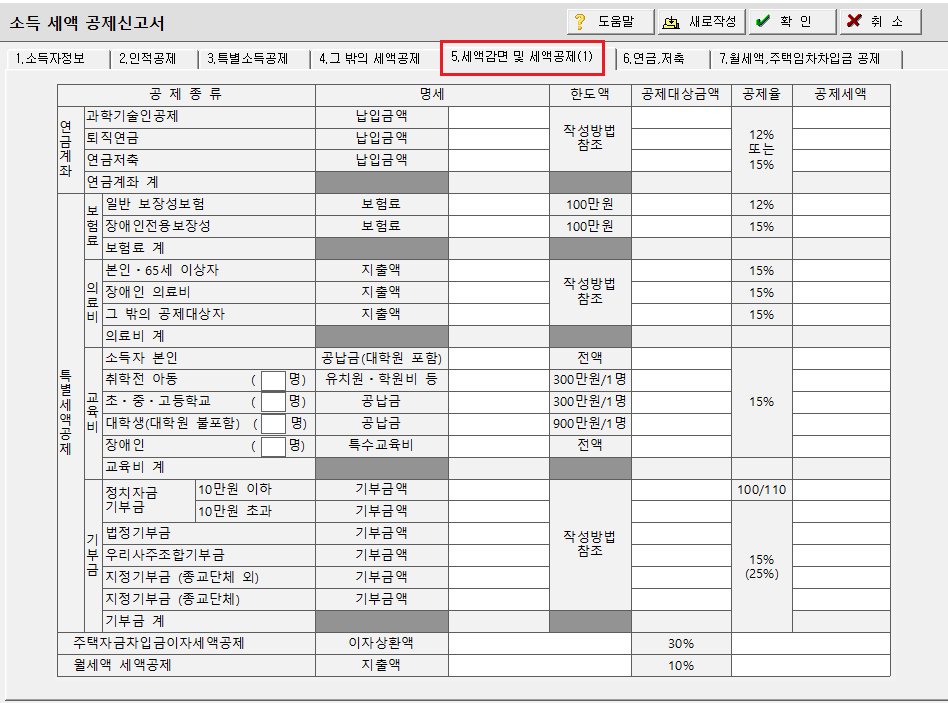Click the 특수교육비 amount field
The image size is (948, 703).
[x=499, y=446]
